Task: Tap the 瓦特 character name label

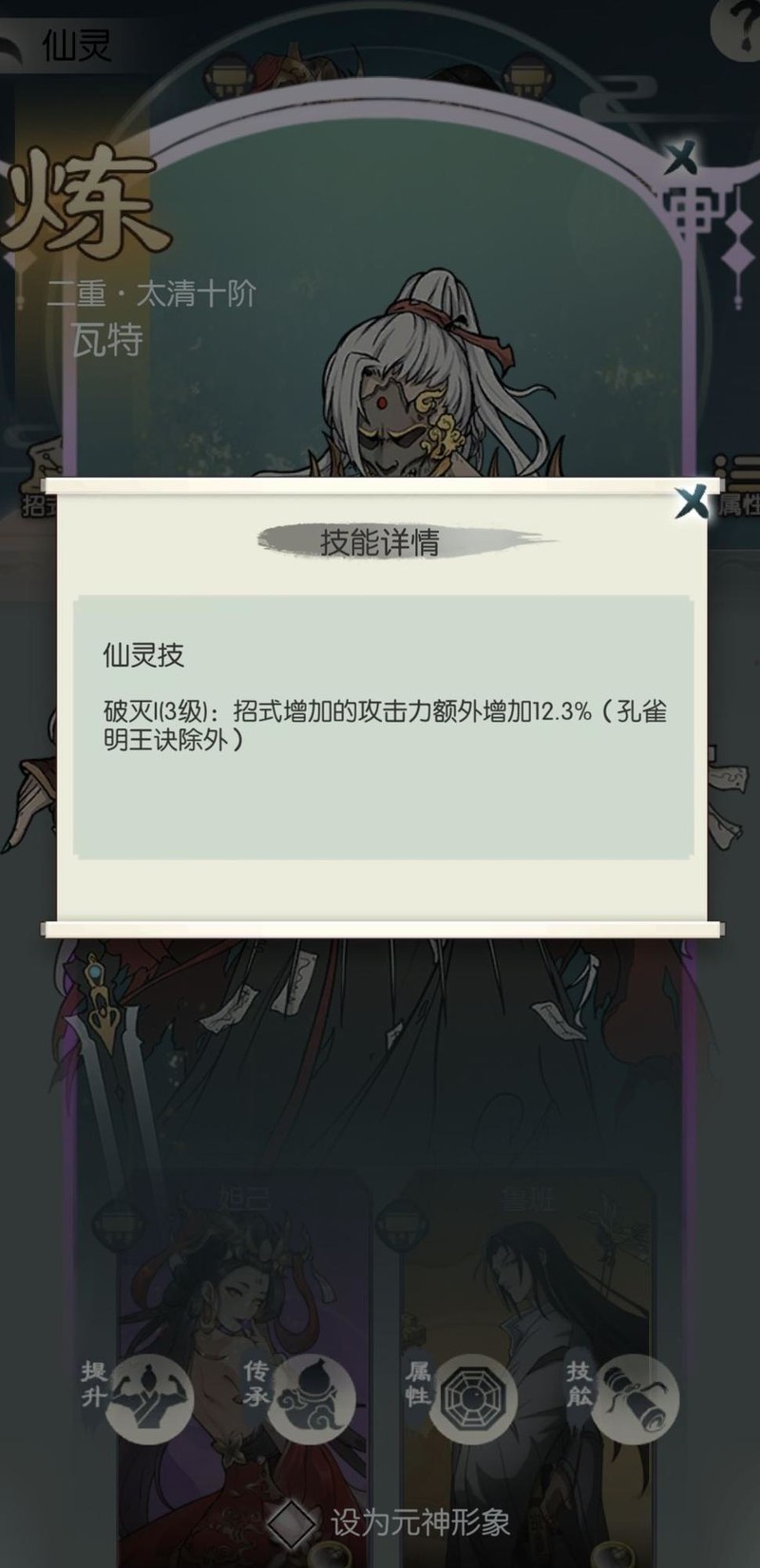Action: click(x=106, y=339)
